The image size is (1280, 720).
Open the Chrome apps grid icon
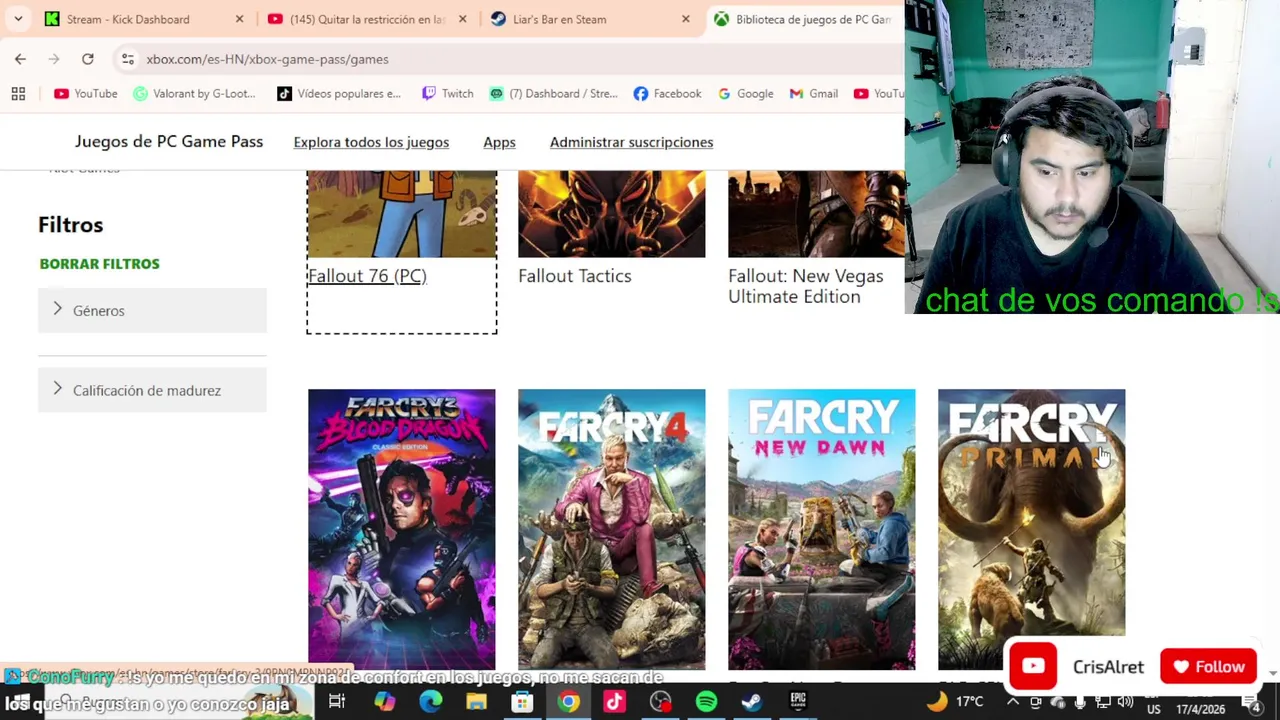(18, 93)
